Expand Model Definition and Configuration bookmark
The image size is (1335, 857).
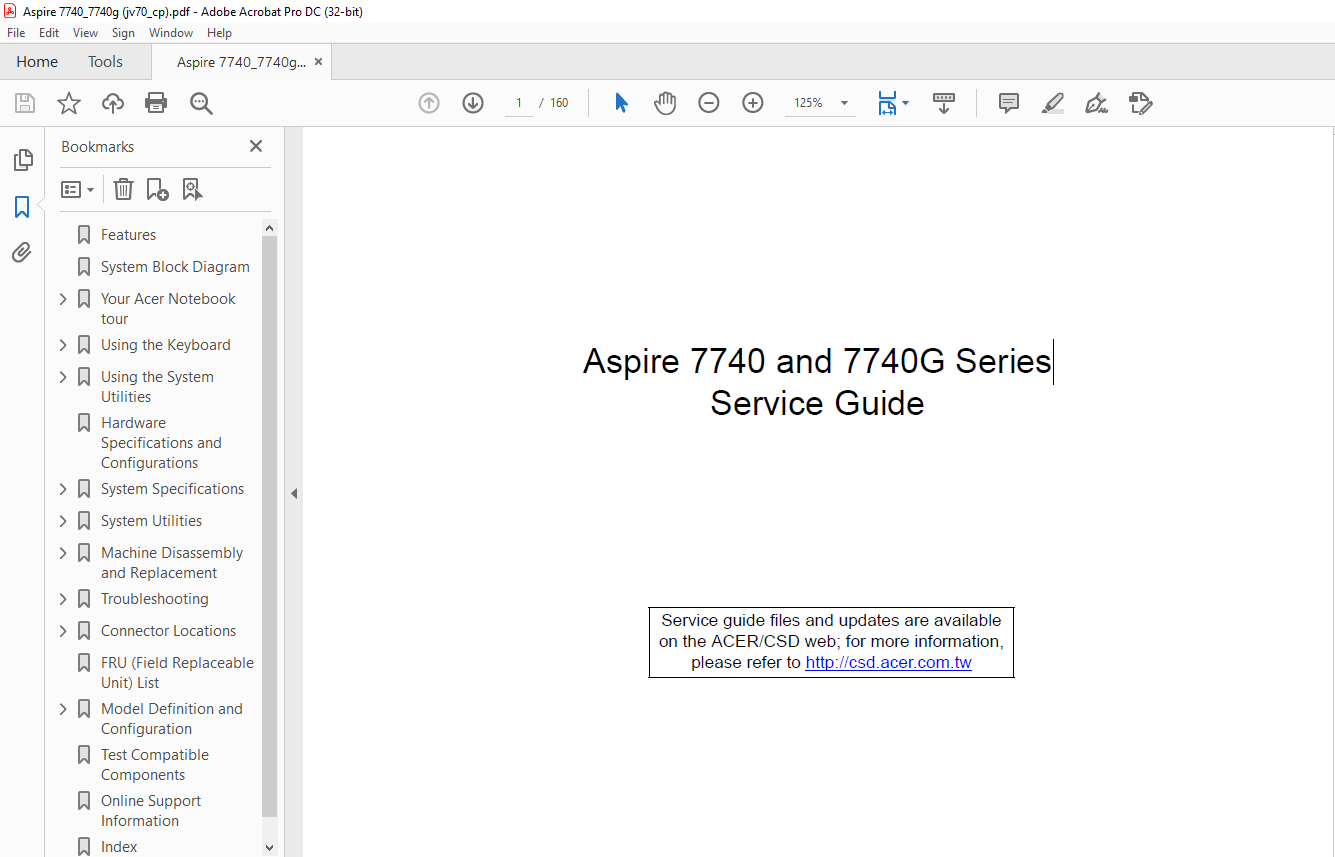point(63,709)
